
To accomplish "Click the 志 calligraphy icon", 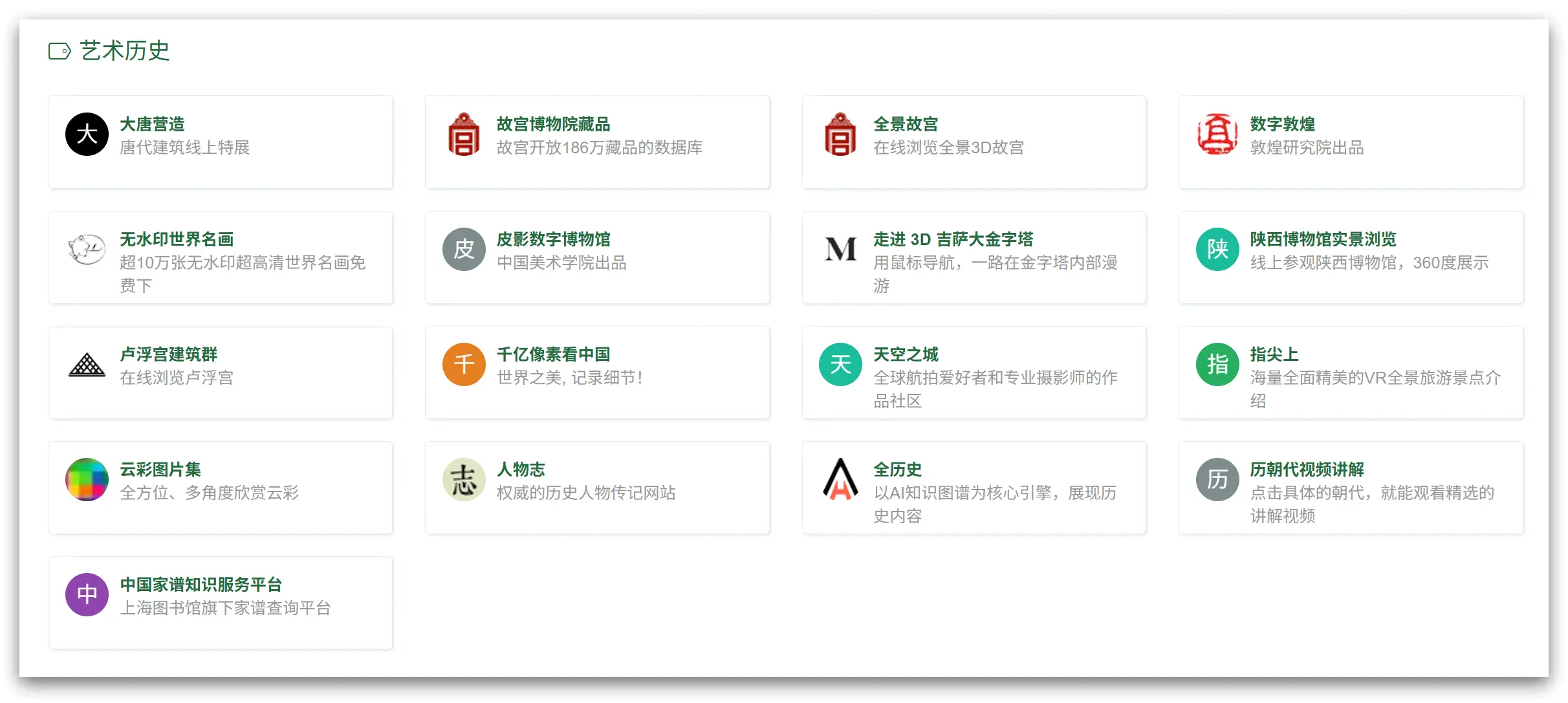I will (464, 480).
